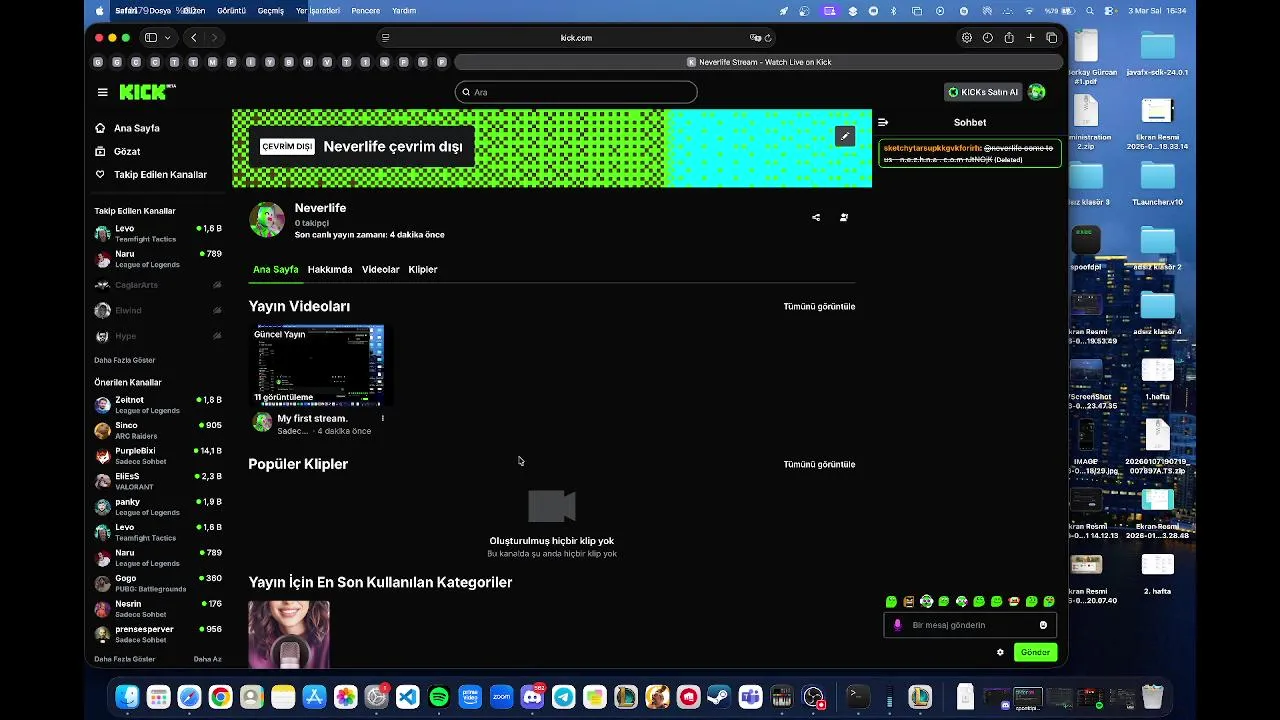Screen dimensions: 1280x720
Task: Select the Ana Sayfa channel tab
Action: click(x=275, y=270)
